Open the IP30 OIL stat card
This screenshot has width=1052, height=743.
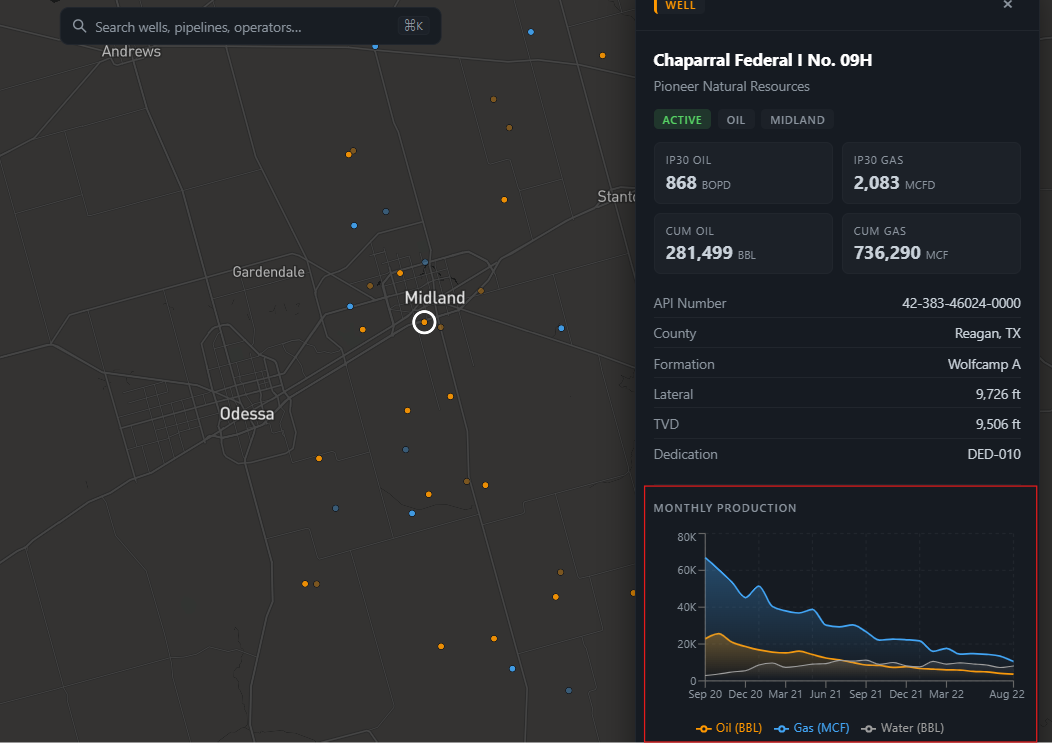(x=743, y=173)
